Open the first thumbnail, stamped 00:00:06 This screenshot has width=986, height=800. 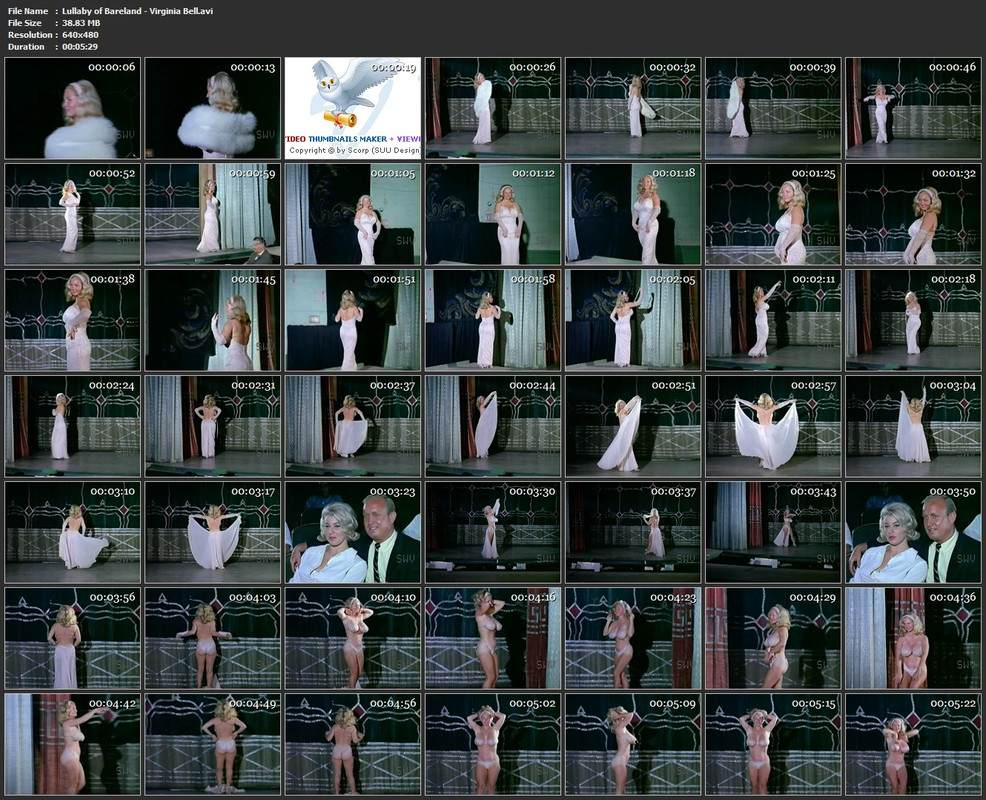click(x=72, y=108)
